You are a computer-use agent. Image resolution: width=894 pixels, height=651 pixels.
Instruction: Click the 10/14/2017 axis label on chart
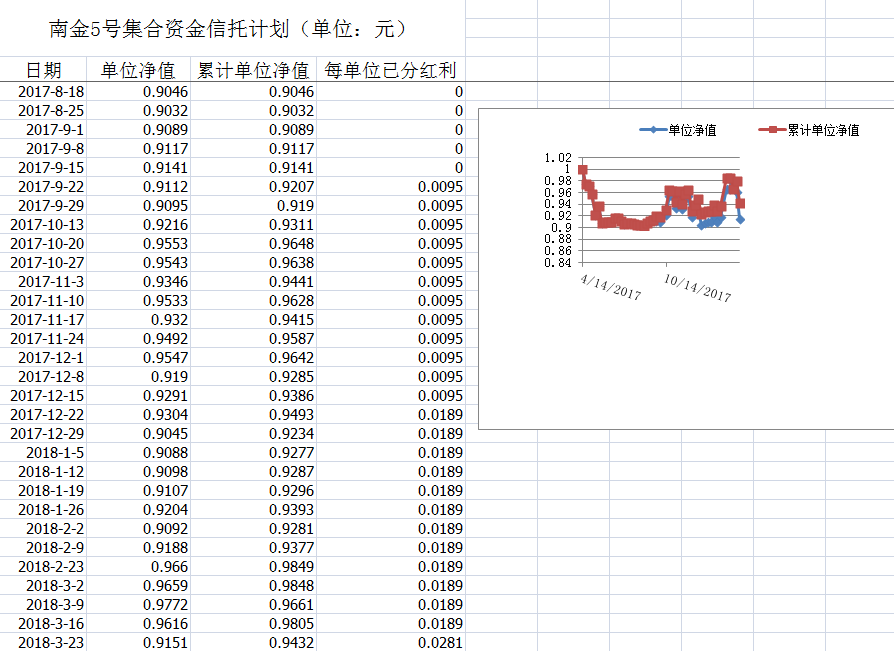coord(698,287)
